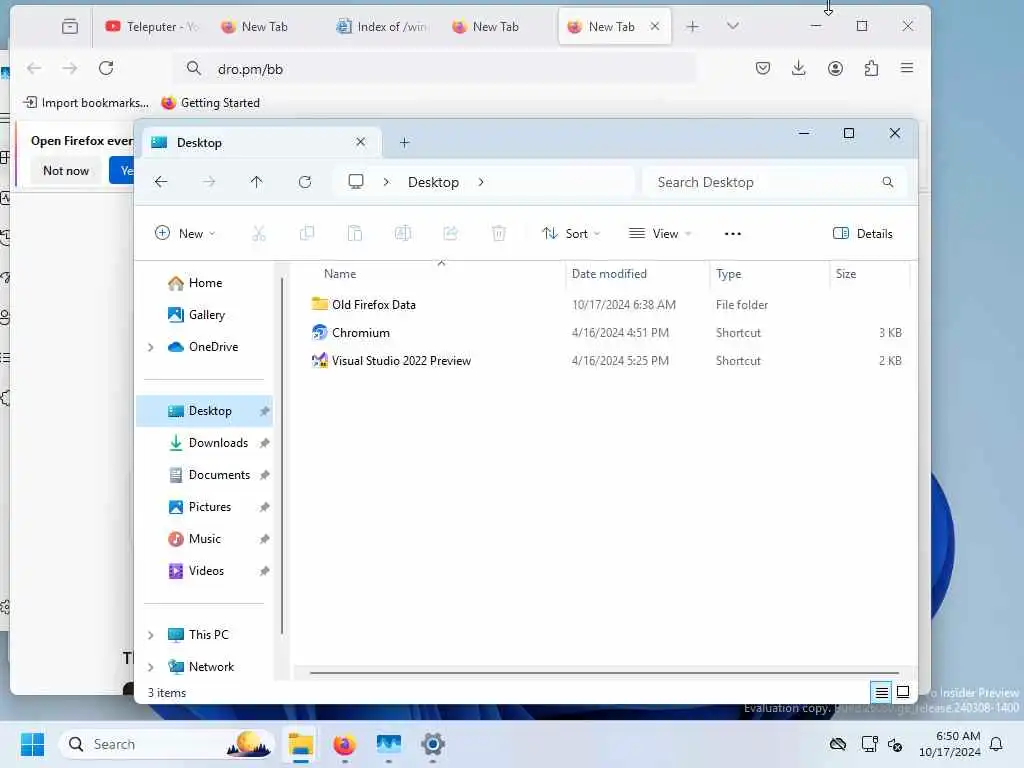Screen dimensions: 1024x768
Task: Click the Paste icon in Explorer toolbar
Action: [355, 233]
